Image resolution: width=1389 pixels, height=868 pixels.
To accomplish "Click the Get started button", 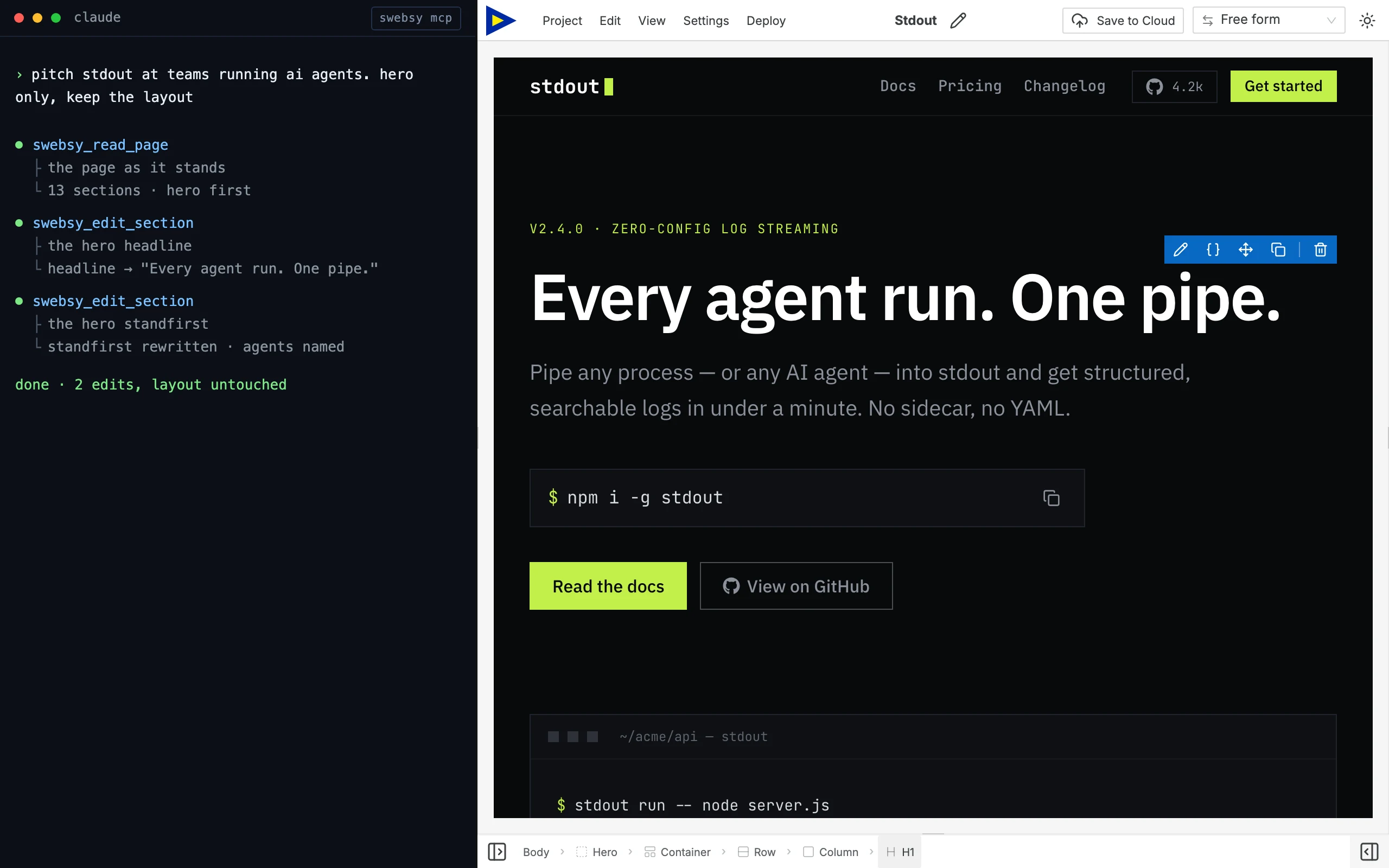I will [1283, 86].
